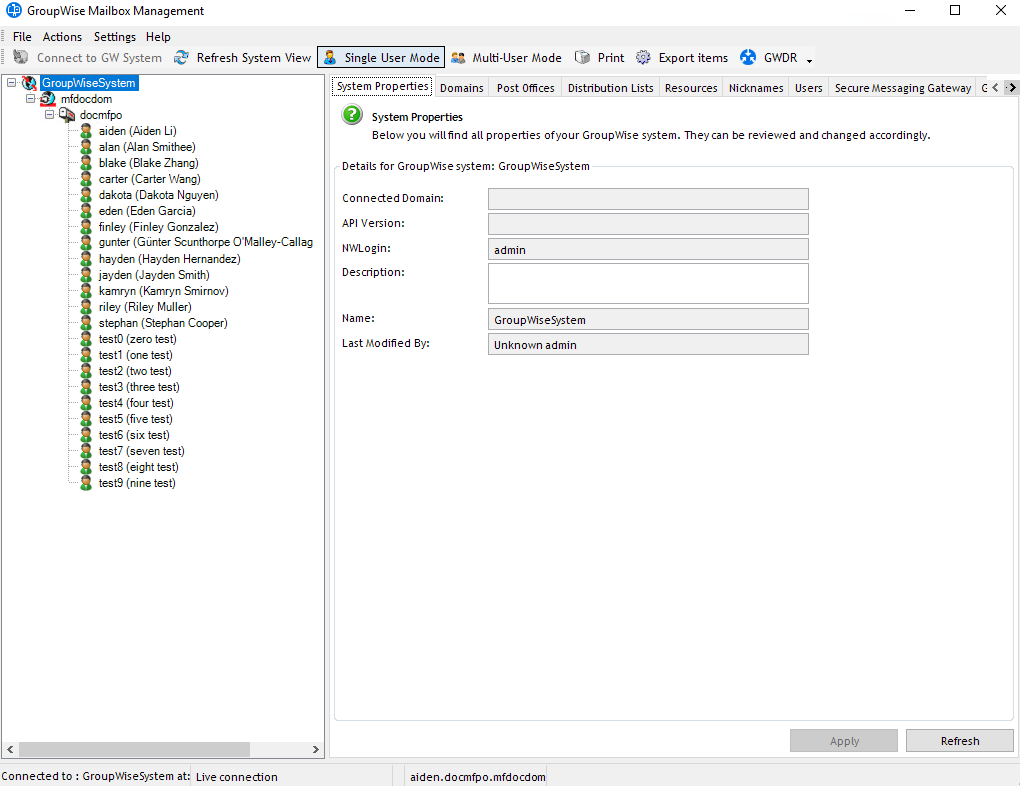Select the System Properties tab
The image size is (1020, 786).
pos(382,87)
